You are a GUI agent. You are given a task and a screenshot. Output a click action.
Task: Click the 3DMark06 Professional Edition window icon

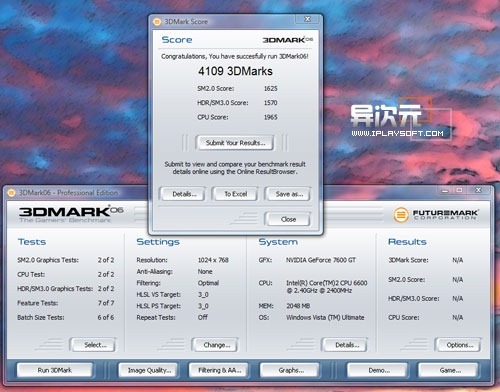point(11,193)
